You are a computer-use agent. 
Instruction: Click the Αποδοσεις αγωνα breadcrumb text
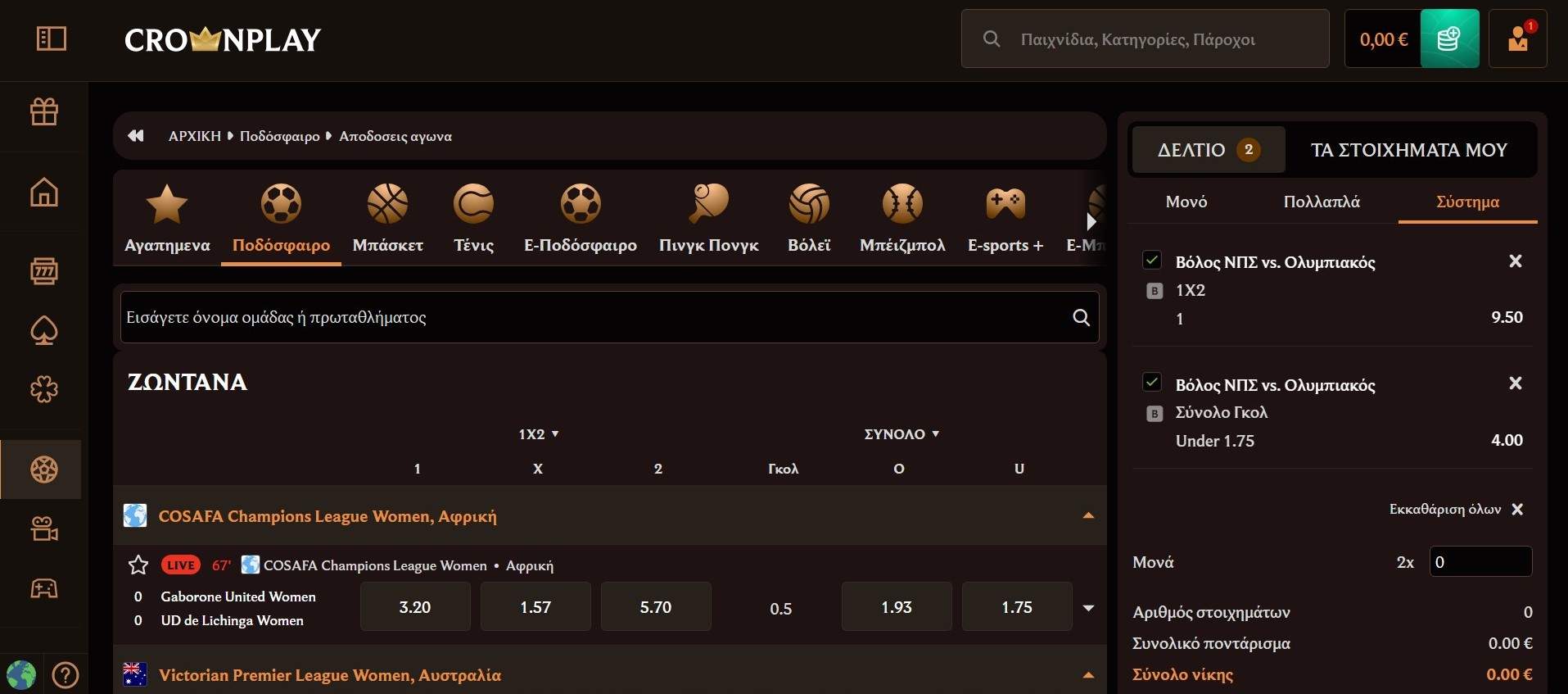(x=395, y=136)
